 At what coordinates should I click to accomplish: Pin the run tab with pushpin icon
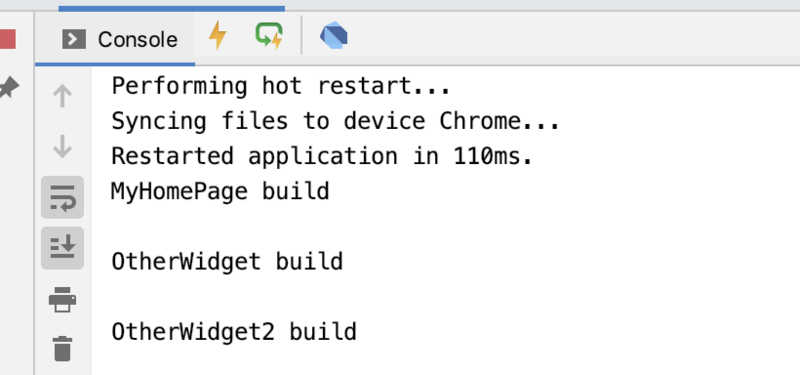pos(9,88)
